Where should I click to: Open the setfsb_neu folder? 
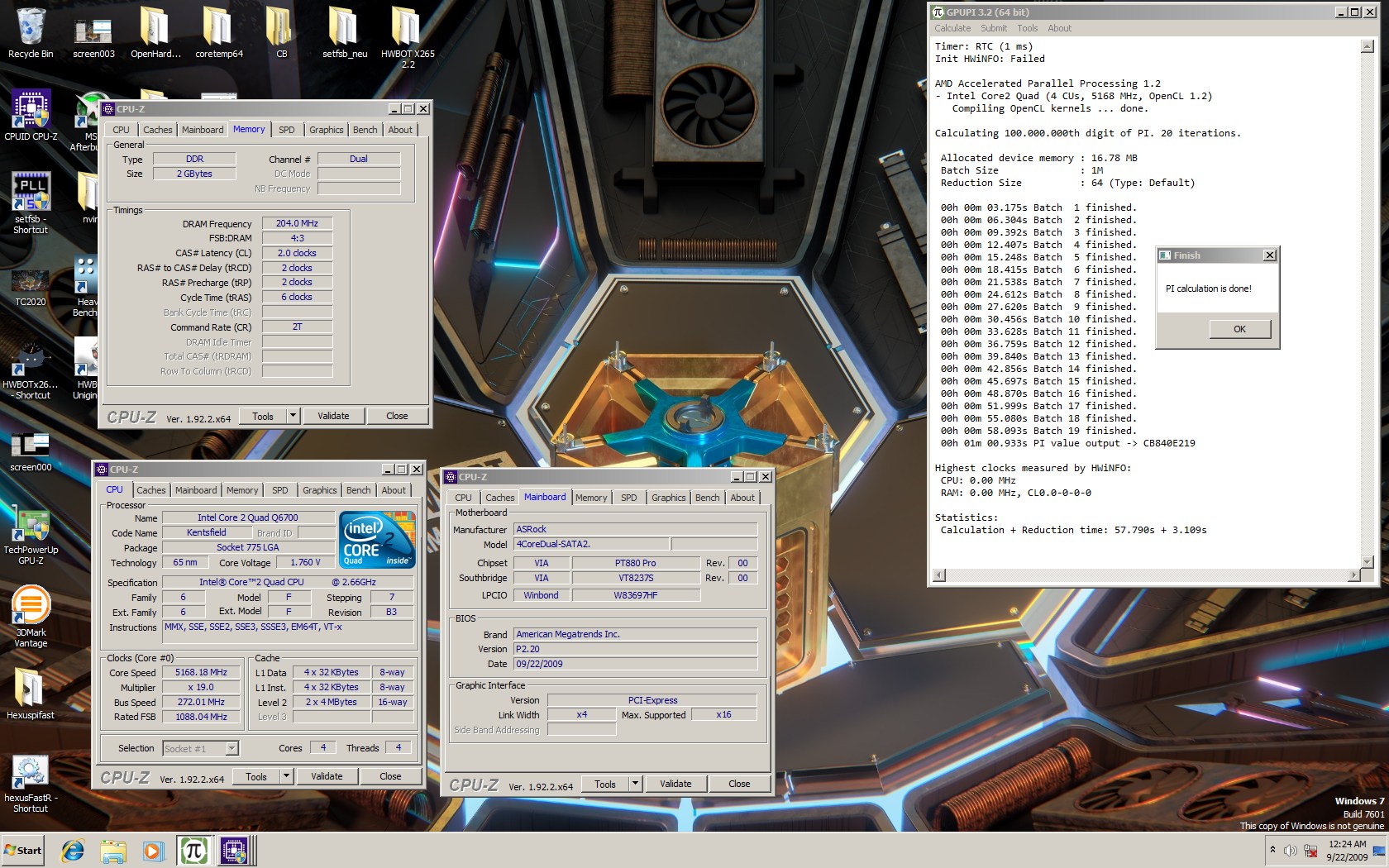point(345,33)
